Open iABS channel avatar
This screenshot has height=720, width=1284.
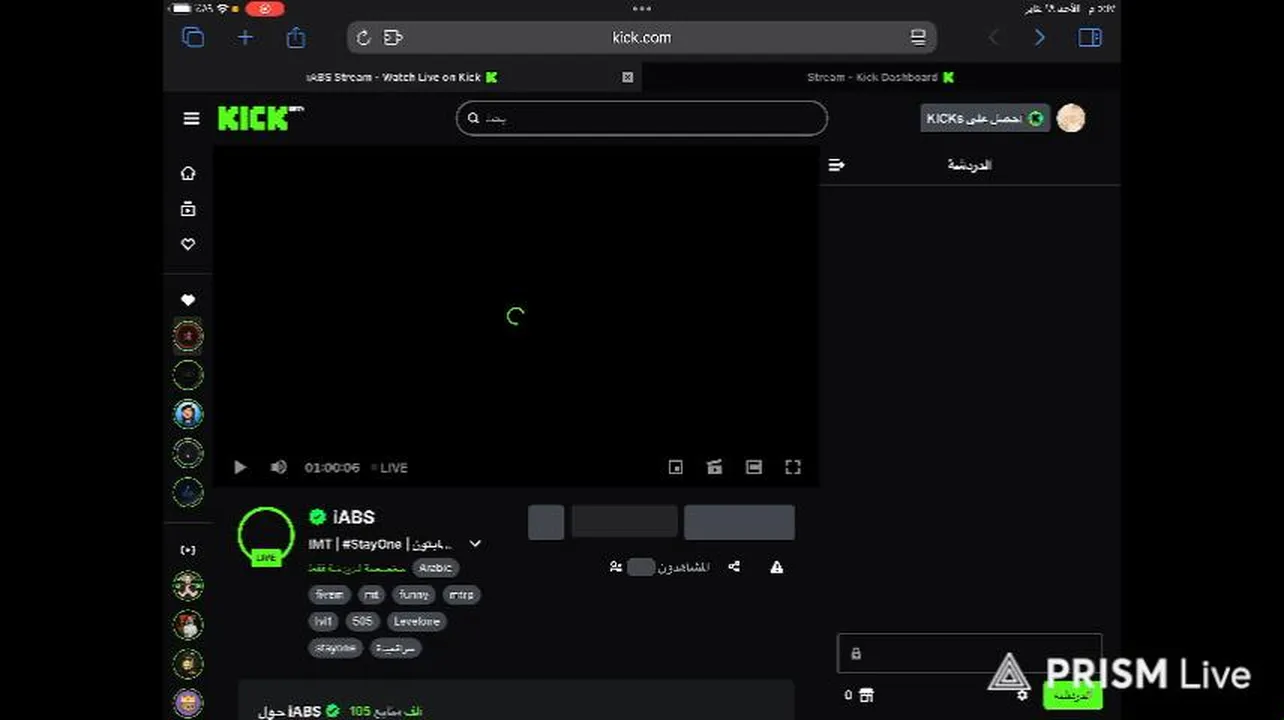tap(266, 535)
